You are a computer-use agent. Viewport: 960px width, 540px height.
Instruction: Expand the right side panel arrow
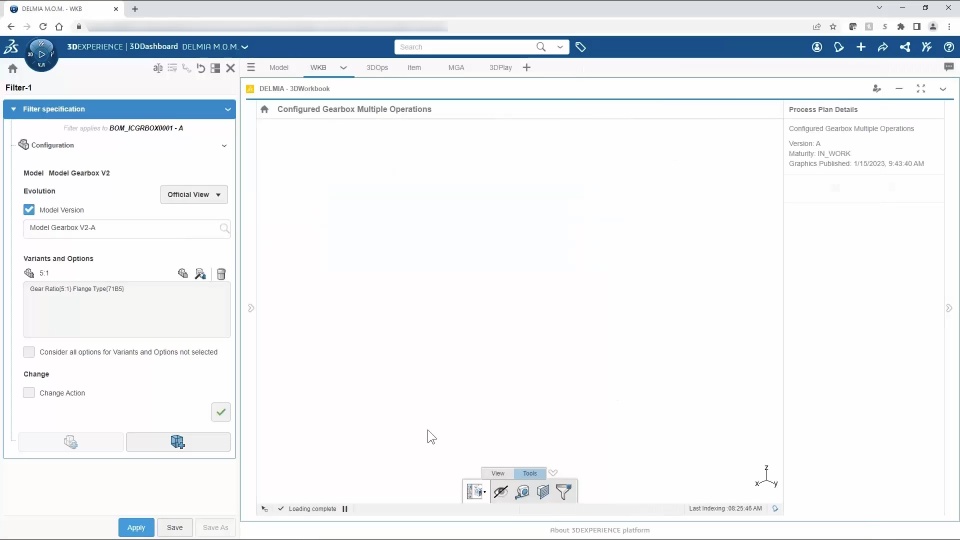tap(949, 308)
